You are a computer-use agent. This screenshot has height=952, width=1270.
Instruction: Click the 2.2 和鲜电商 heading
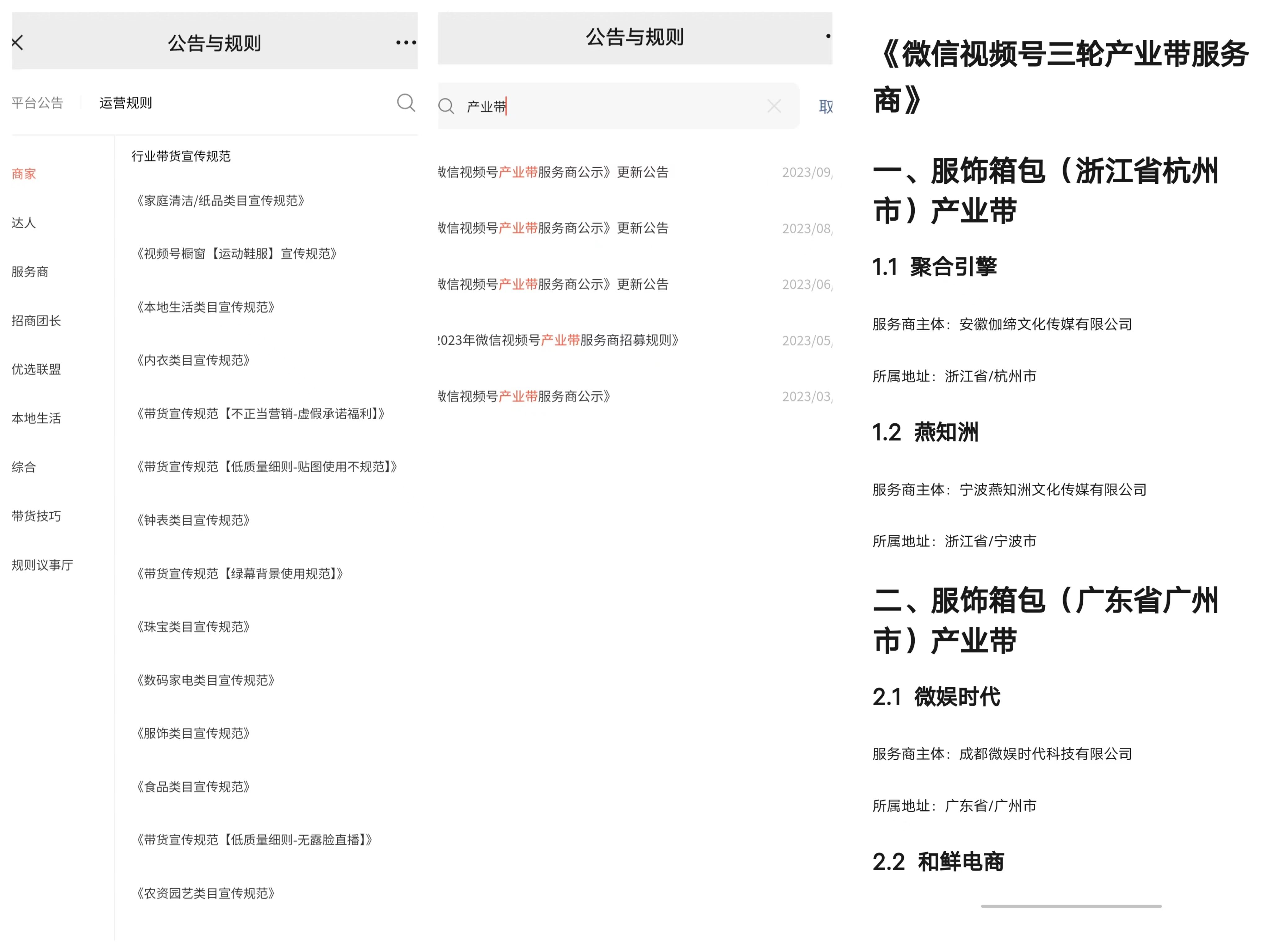click(x=938, y=862)
